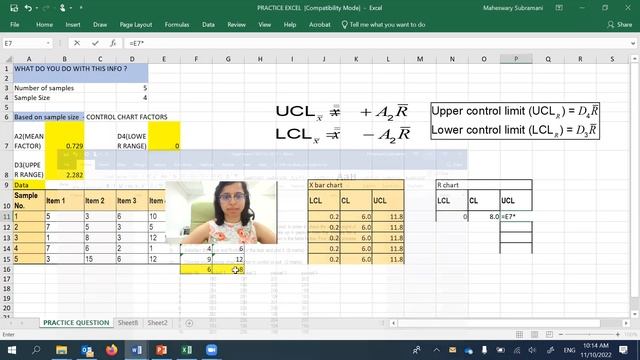Open the Windows Start menu
The width and height of the screenshot is (640, 360).
click(x=12, y=350)
